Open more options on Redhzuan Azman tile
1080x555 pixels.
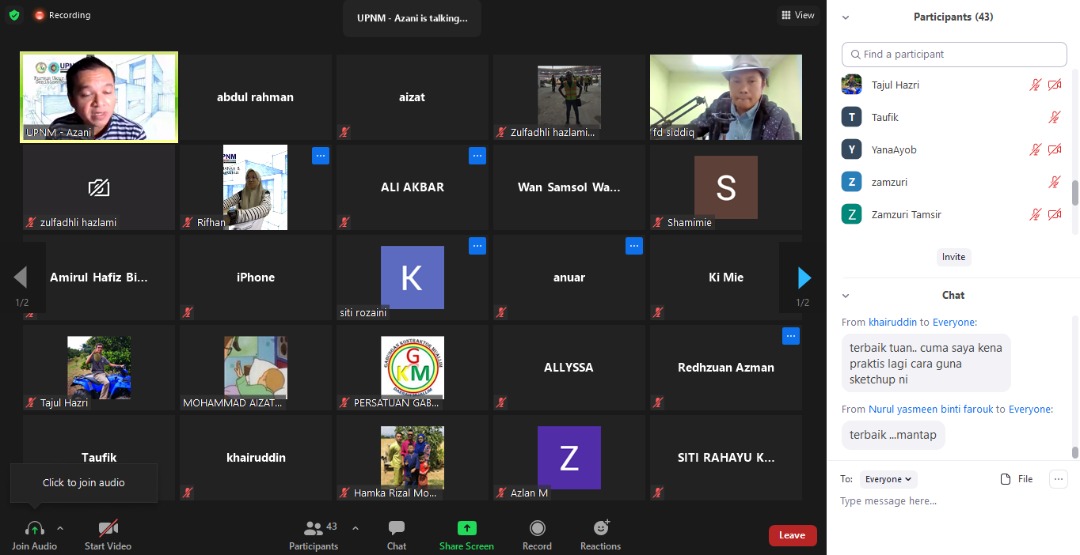coord(791,336)
